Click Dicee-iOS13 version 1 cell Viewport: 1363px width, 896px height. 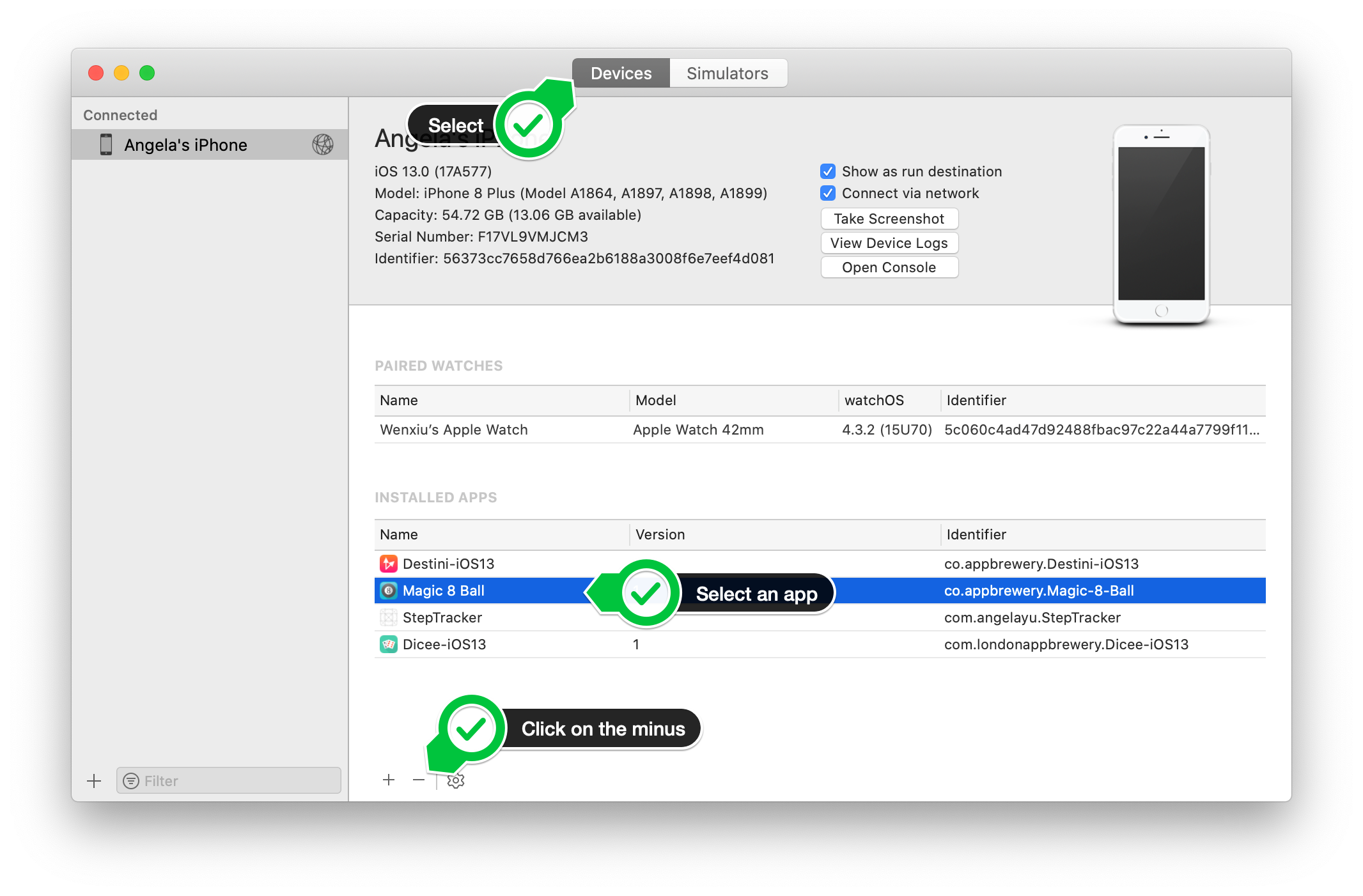(x=636, y=644)
